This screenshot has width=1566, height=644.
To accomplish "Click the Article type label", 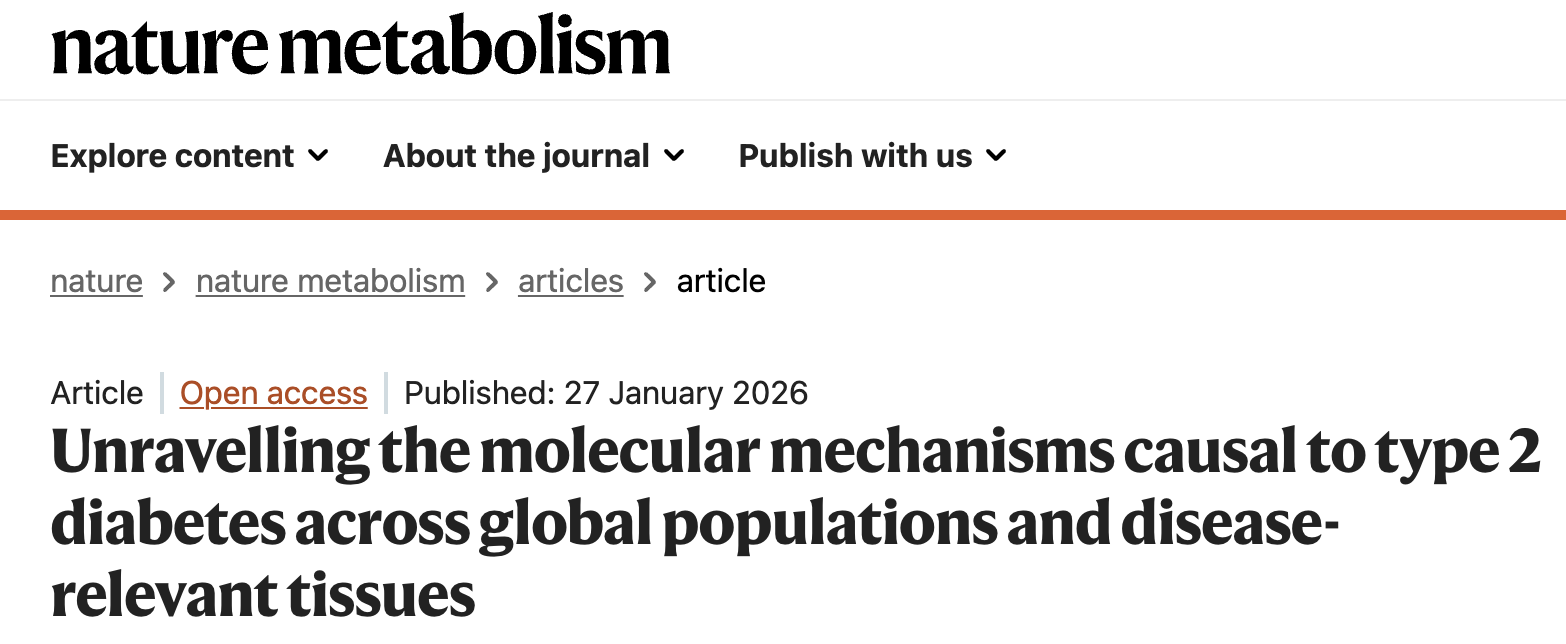I will tap(97, 393).
